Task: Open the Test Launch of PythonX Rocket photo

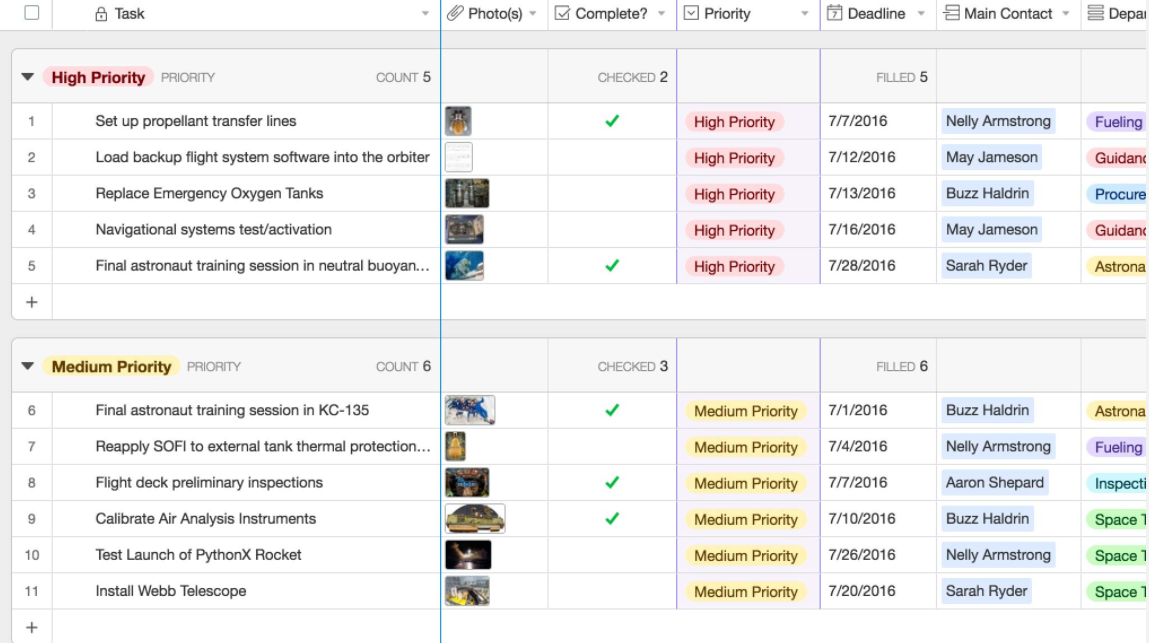Action: 468,555
